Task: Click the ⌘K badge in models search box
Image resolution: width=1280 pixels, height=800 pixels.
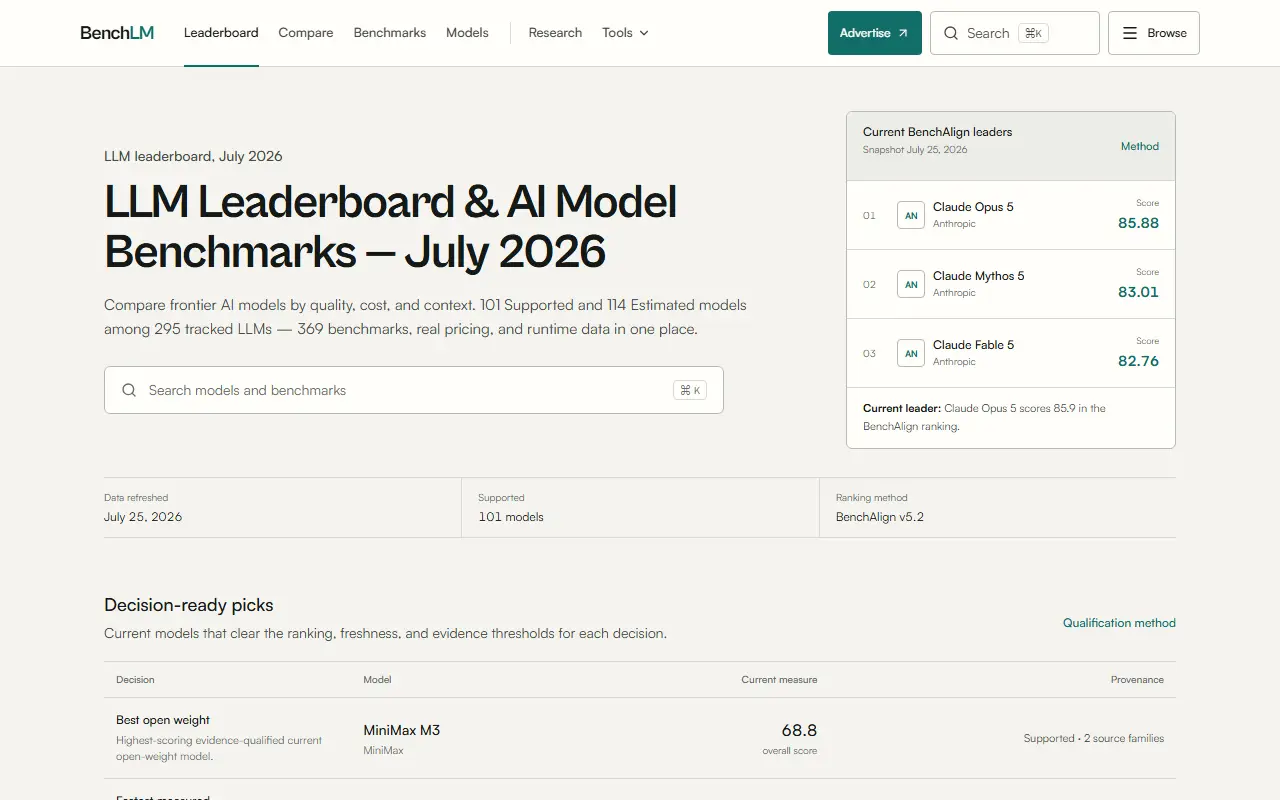Action: [x=690, y=390]
